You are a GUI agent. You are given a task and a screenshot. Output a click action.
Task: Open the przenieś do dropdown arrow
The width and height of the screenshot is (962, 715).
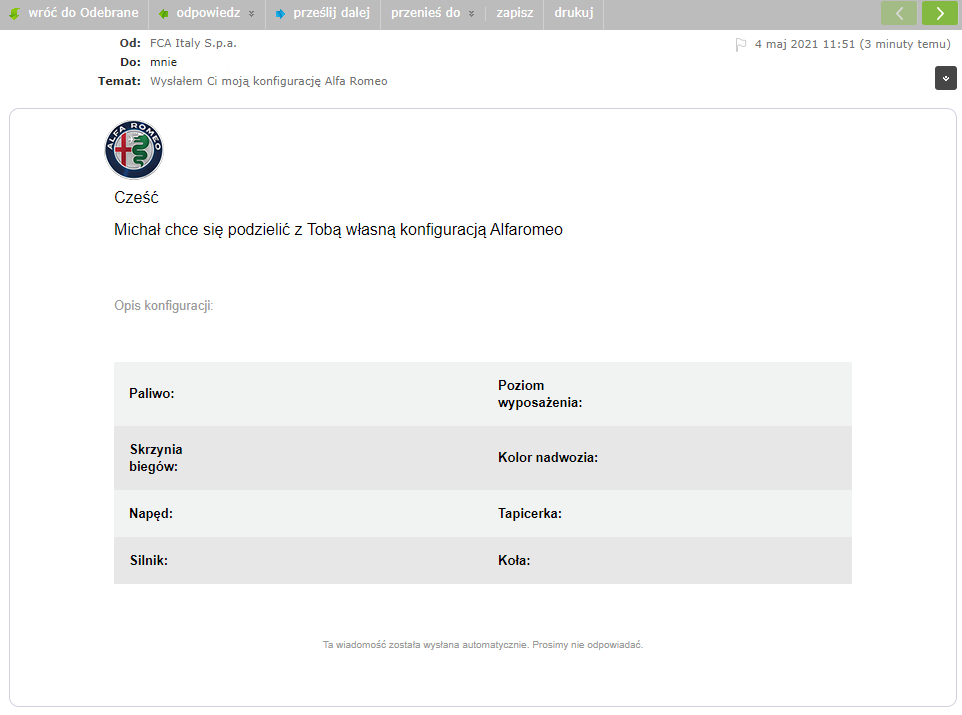point(471,14)
